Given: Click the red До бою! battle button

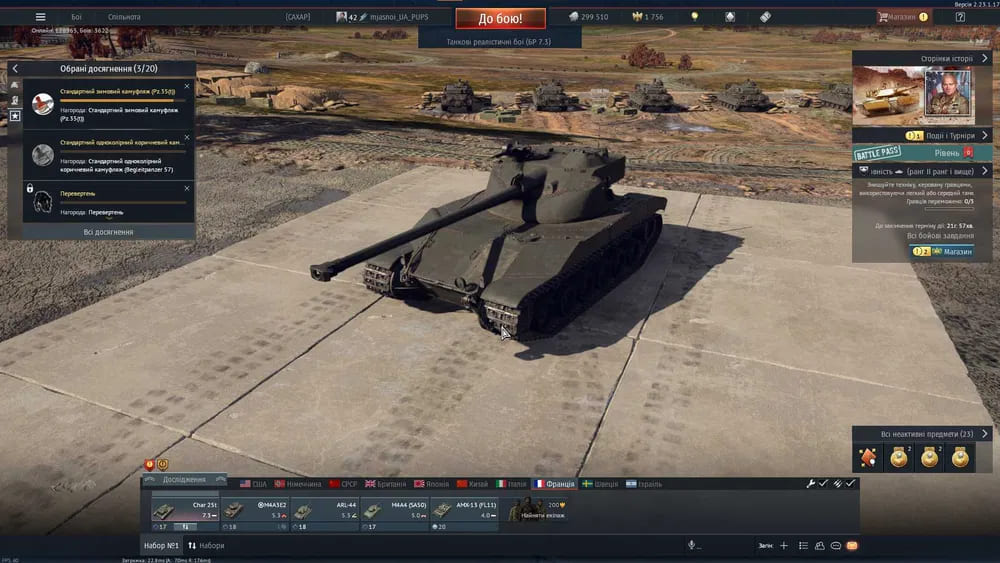Looking at the screenshot, I should 500,18.
